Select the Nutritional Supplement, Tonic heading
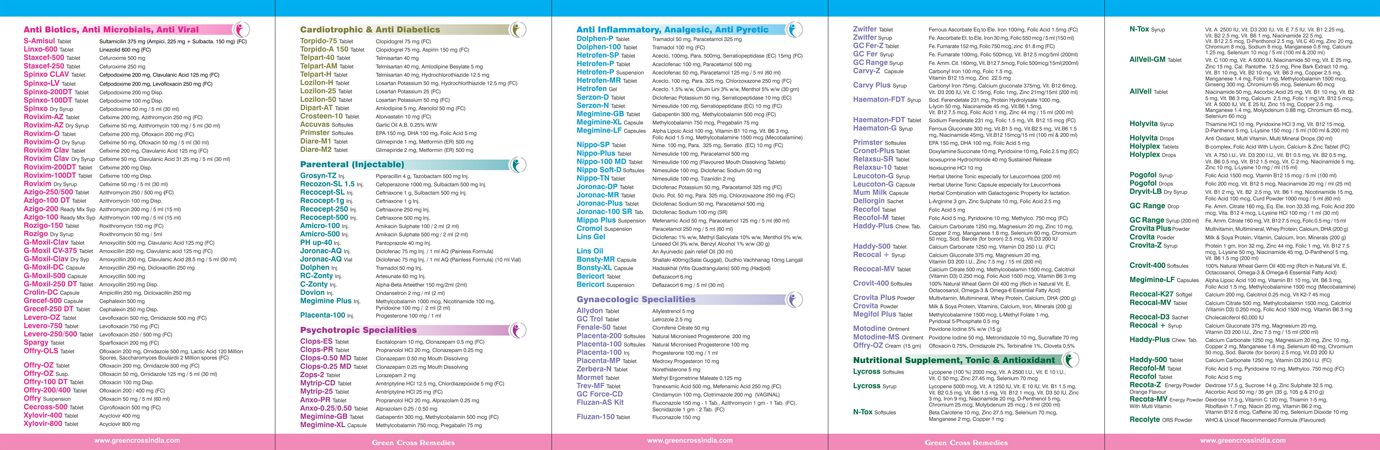Screen dimensions: 1380x450 click(956, 358)
